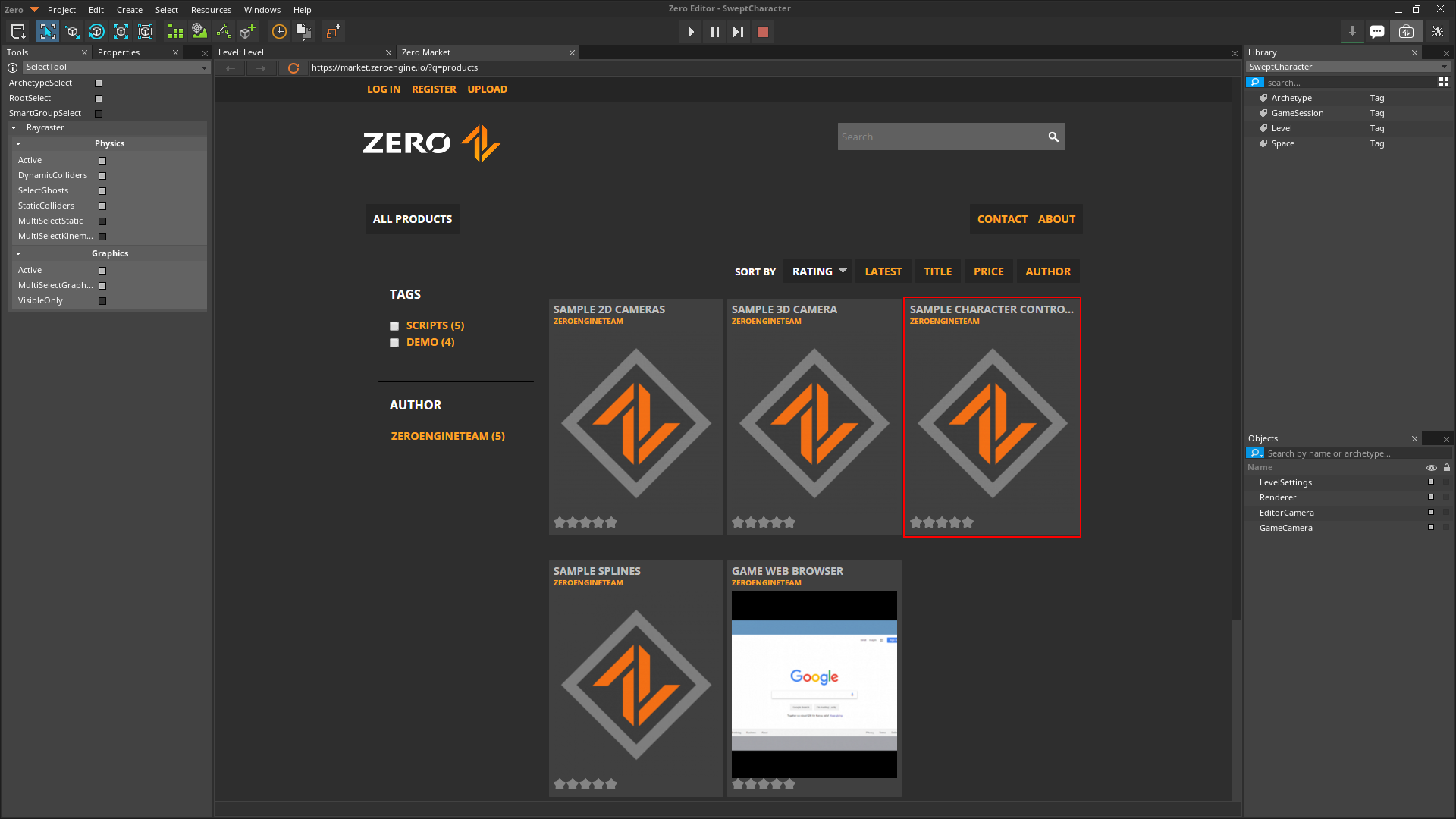Open the SelectTool dropdown
This screenshot has width=1456, height=819.
pos(115,67)
